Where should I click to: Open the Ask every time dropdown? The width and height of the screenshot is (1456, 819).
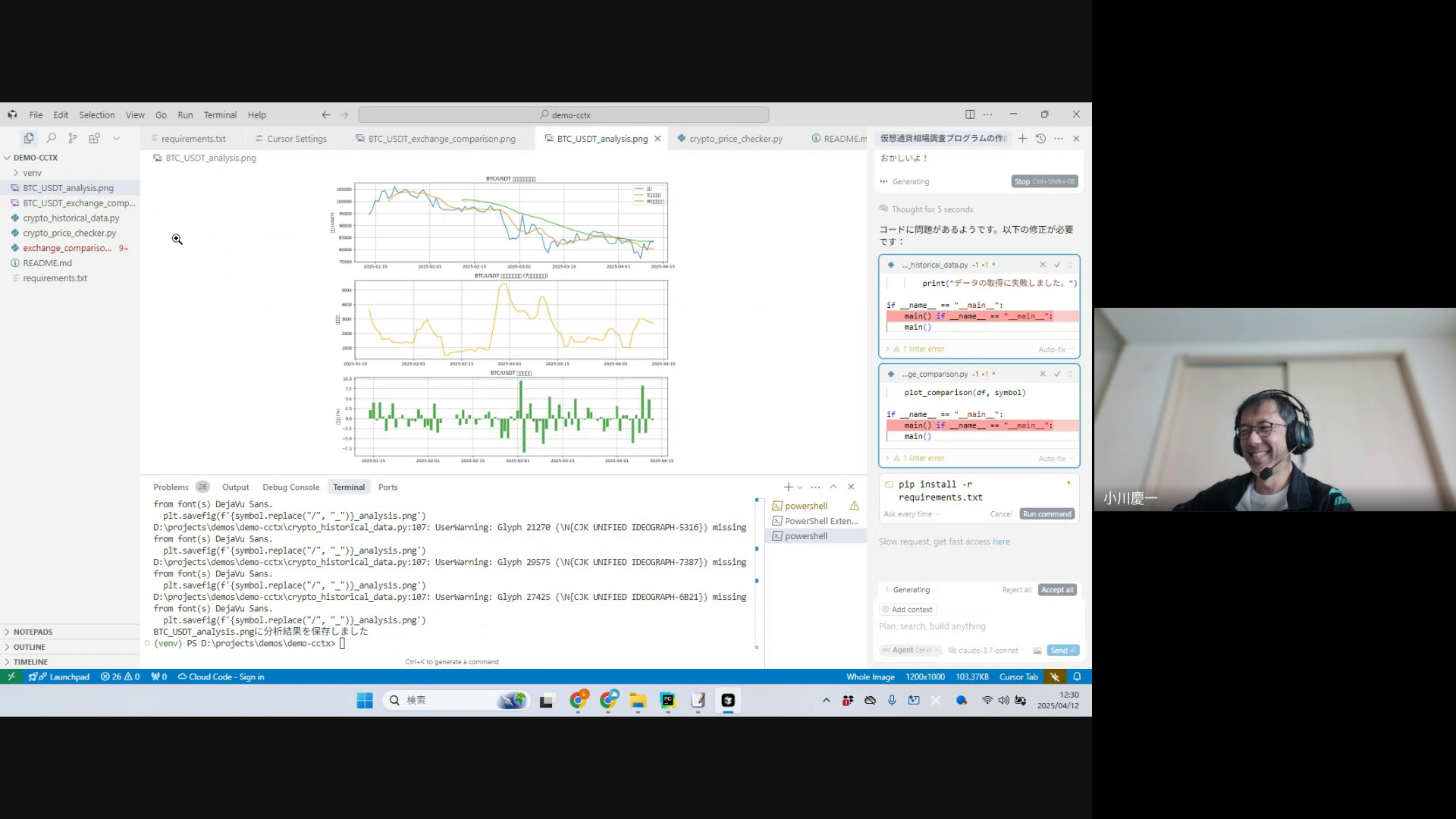pyautogui.click(x=912, y=514)
